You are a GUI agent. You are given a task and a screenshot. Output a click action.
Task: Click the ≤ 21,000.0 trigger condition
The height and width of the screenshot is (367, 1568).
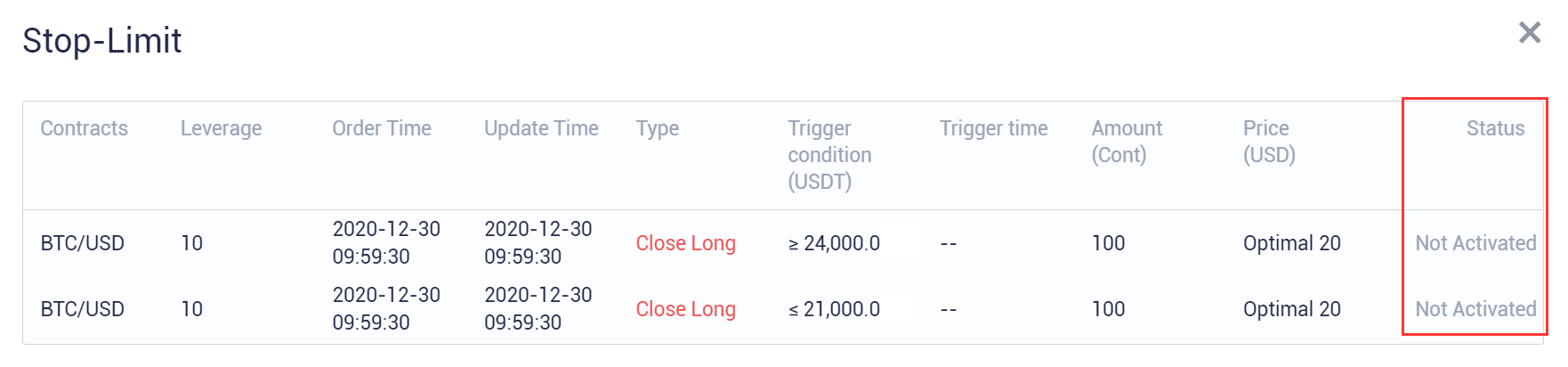coord(834,309)
